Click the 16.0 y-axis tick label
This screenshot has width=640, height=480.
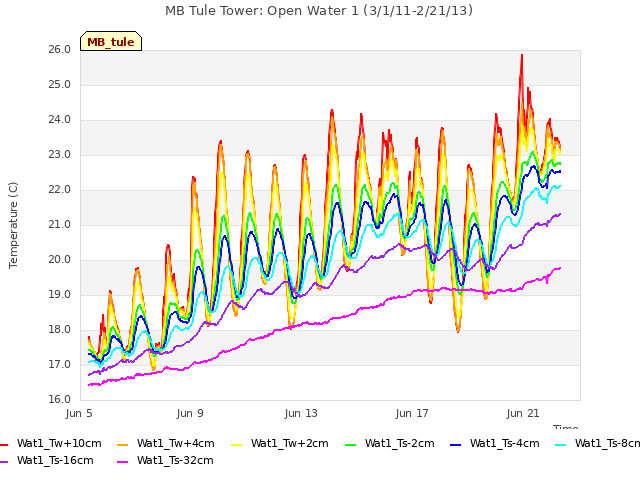coord(60,400)
